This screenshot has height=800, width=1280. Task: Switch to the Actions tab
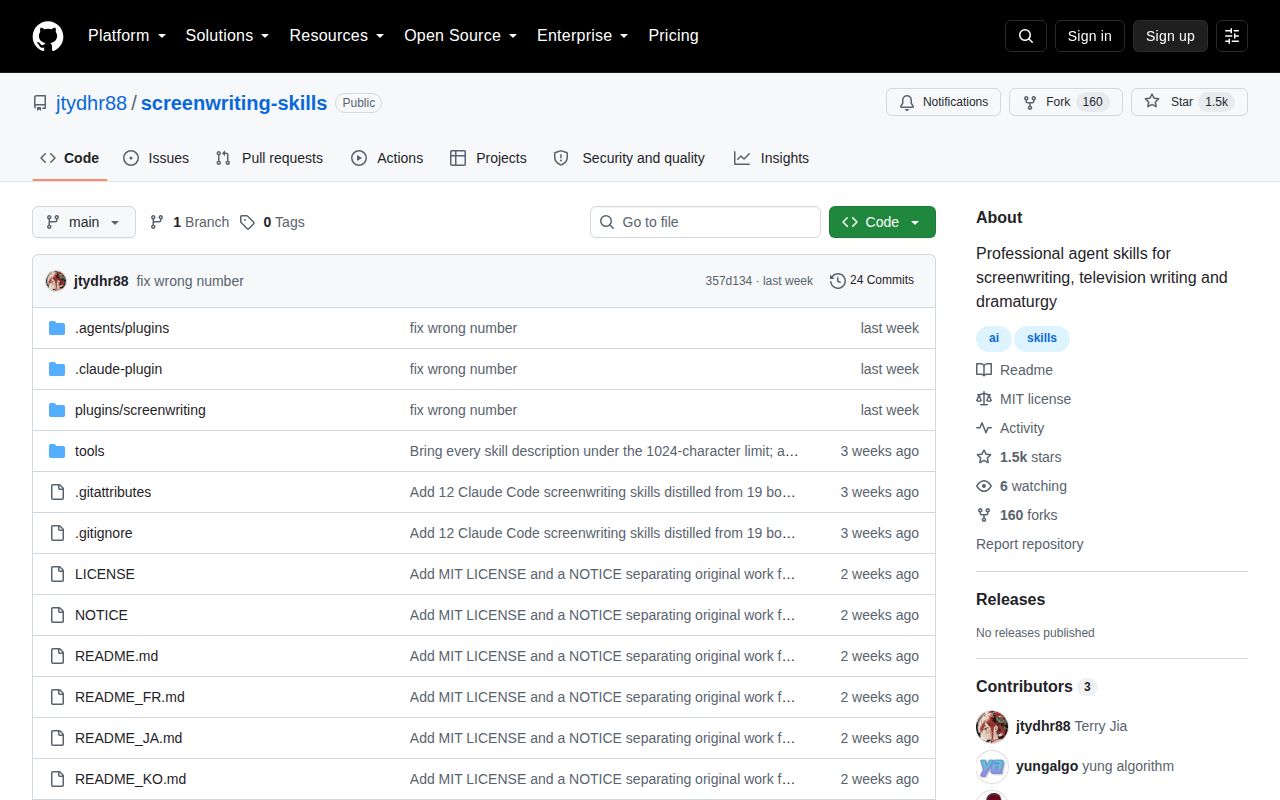387,158
